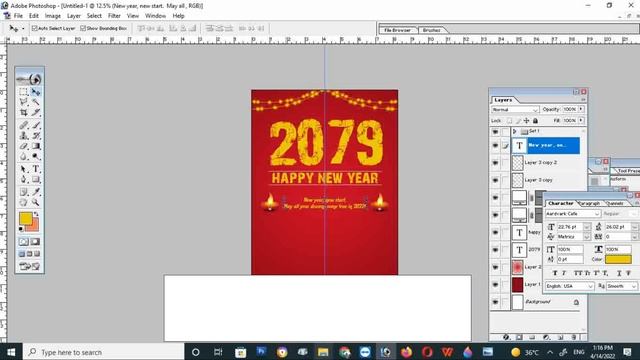Open the English: USA language dropdown
Screen dimensions: 640x360
[x=569, y=287]
